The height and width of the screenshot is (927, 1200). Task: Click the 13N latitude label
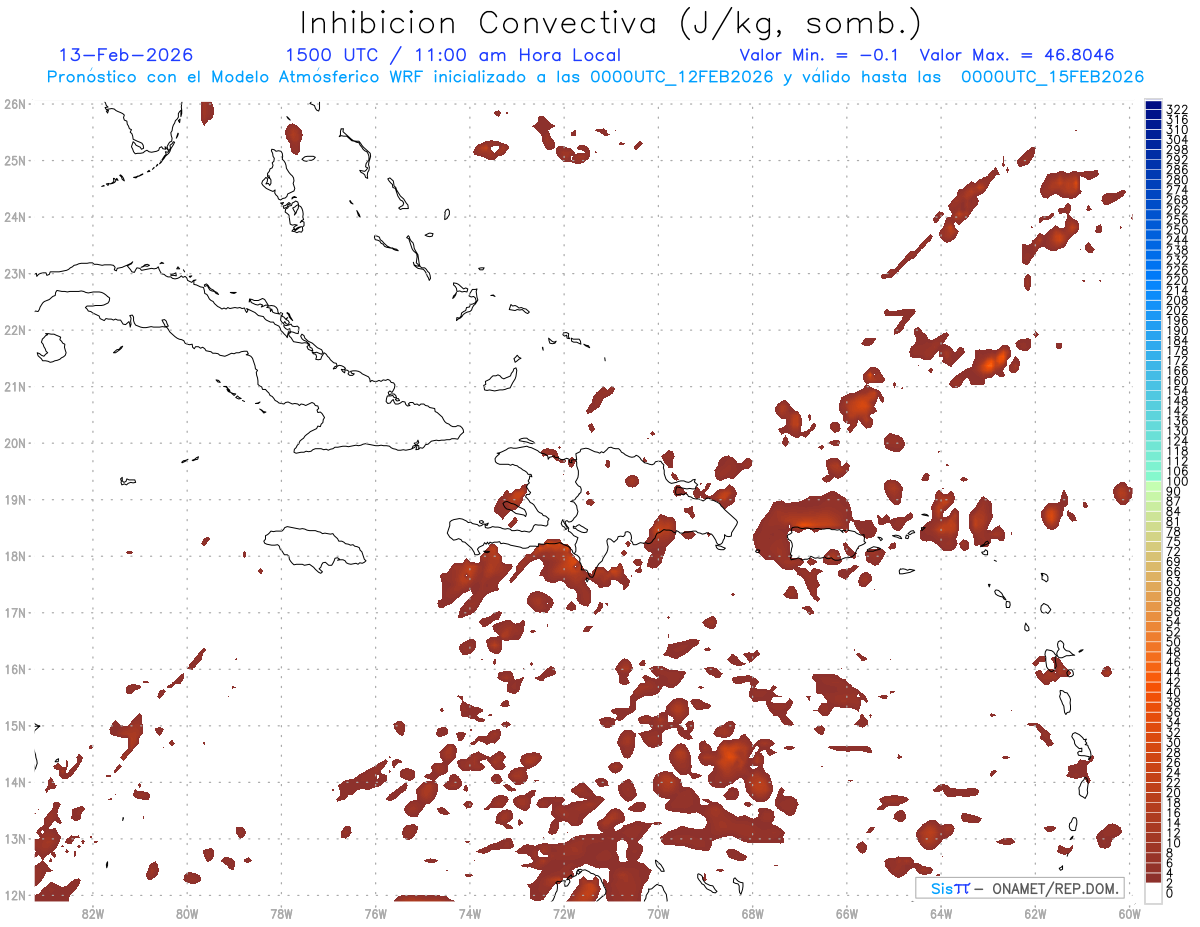click(x=15, y=839)
